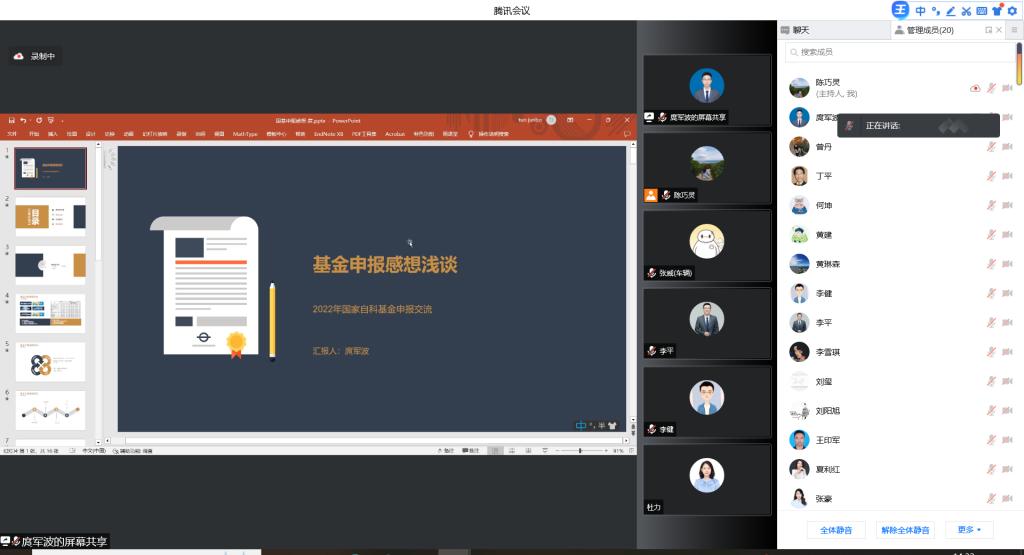Click the skin shirt icon in the IME toolbar
1024x555 pixels.
pos(996,11)
